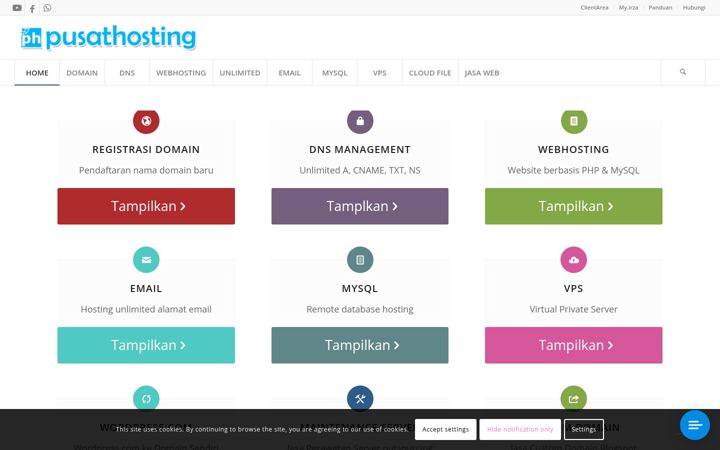The height and width of the screenshot is (450, 720).
Task: Open the CLOUD FILE menu item
Action: pos(430,73)
